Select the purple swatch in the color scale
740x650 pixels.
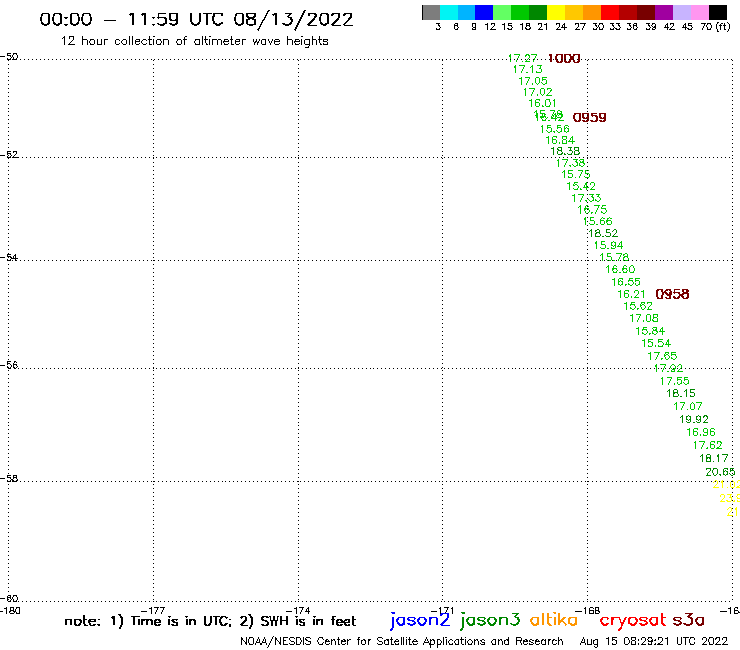tap(664, 12)
